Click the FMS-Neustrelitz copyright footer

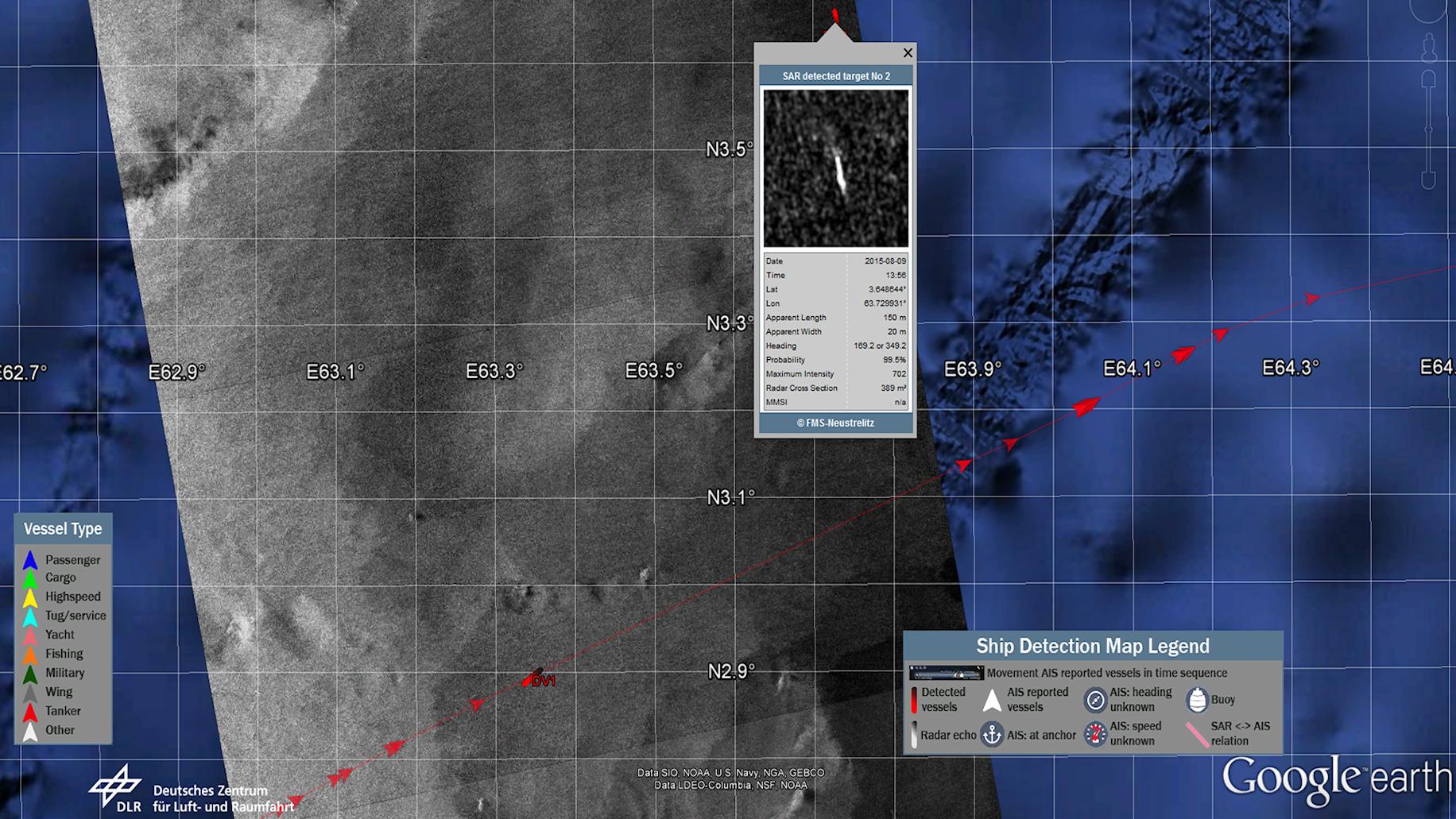[x=835, y=423]
